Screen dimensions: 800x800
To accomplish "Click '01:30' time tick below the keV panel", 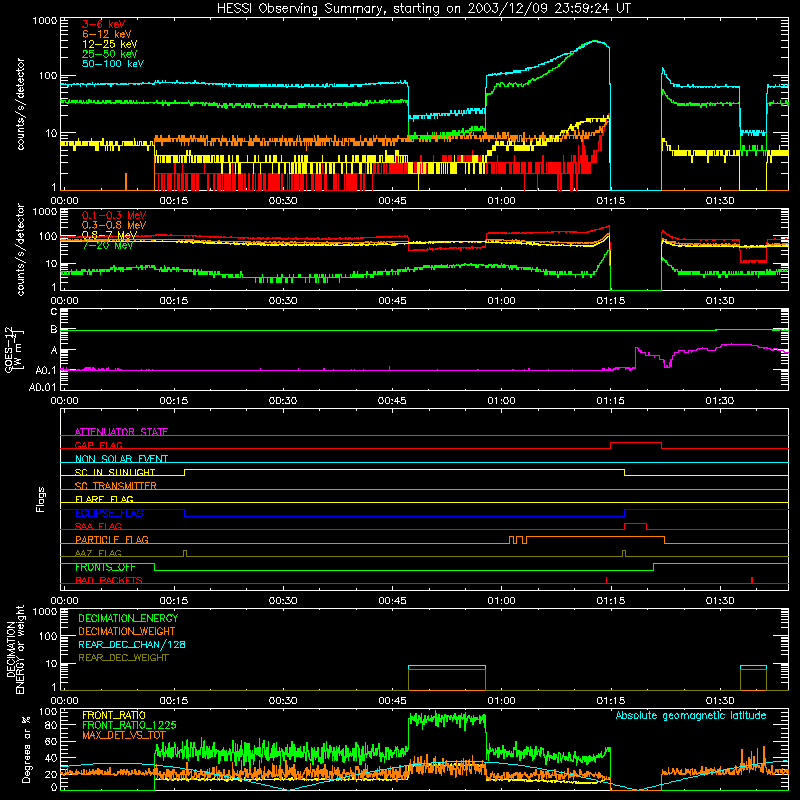I will pyautogui.click(x=720, y=201).
